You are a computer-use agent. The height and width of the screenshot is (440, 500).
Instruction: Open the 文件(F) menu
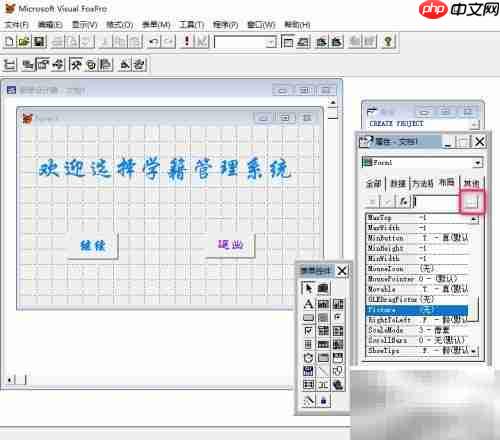17,25
